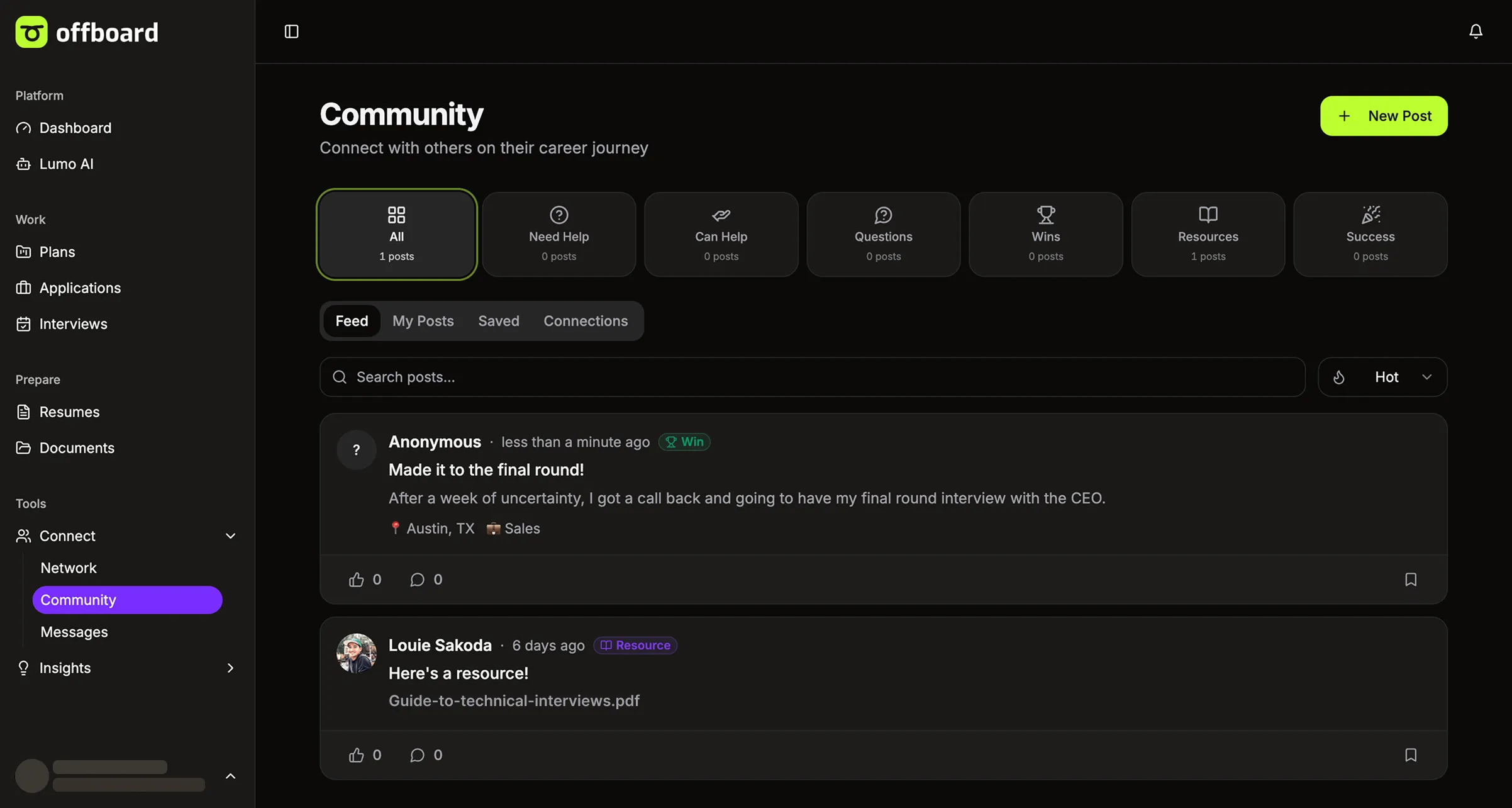Click the offboard logo icon
The width and height of the screenshot is (1512, 808).
(31, 32)
